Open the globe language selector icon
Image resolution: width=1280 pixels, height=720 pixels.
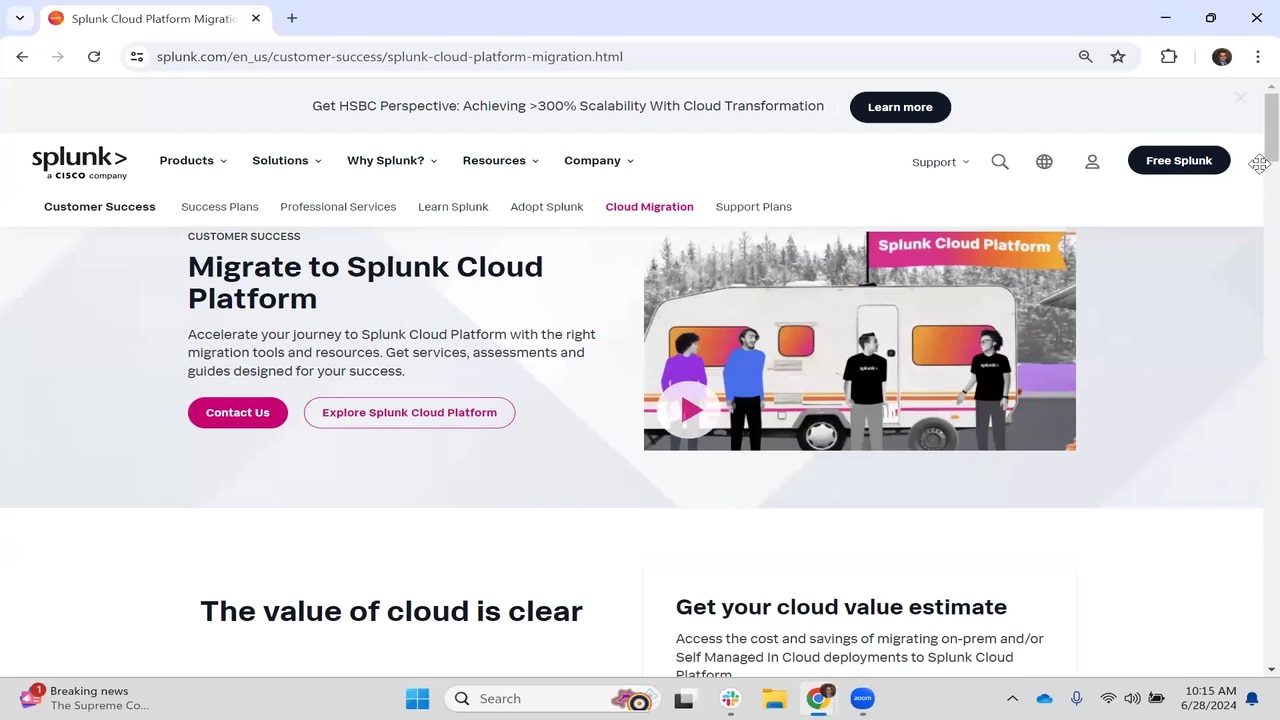click(x=1044, y=161)
